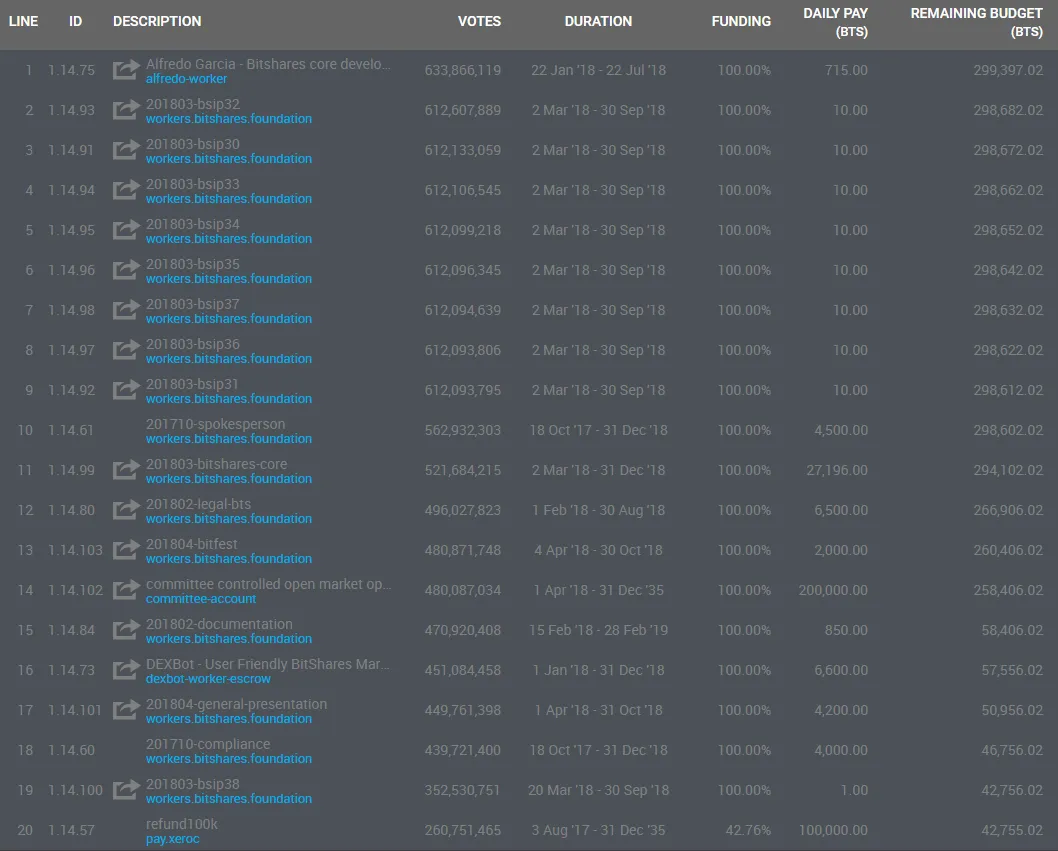
Task: Open external link icon for 201803-bsip32
Action: click(126, 109)
